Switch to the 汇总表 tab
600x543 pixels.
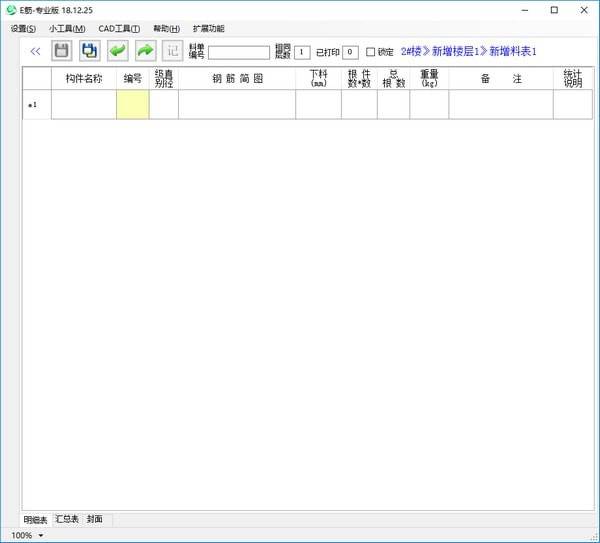[67, 520]
